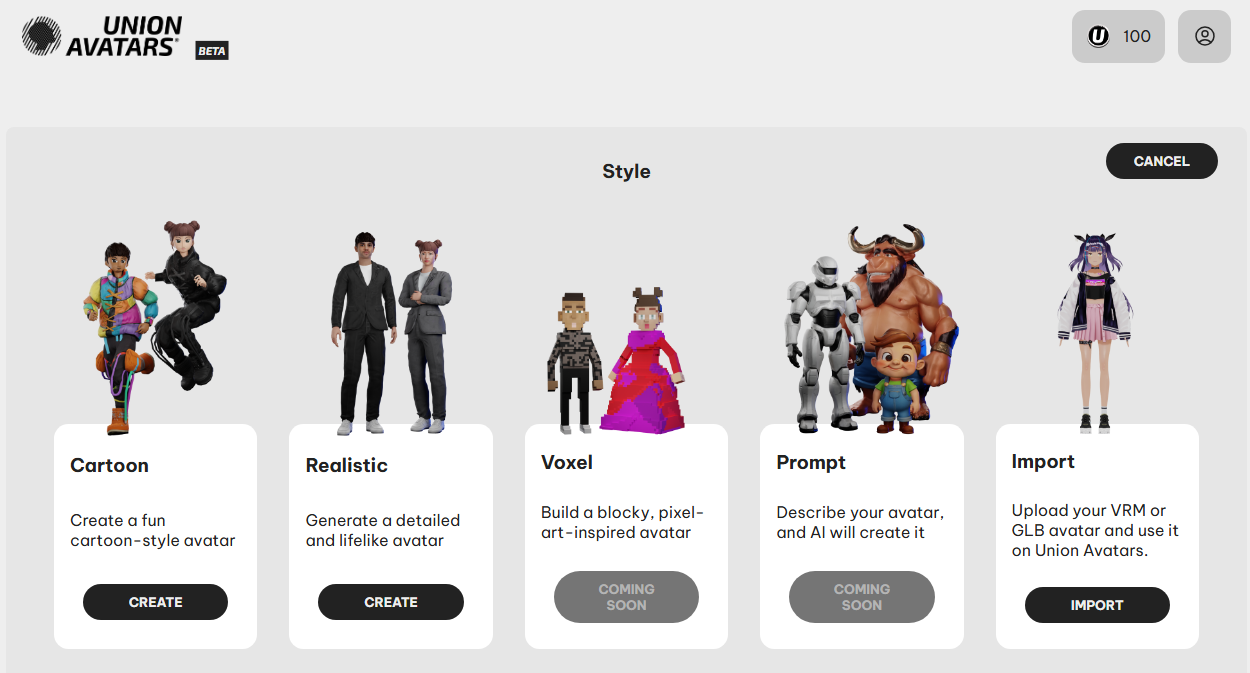This screenshot has width=1250, height=673.
Task: Cancel the style selection
Action: (1162, 161)
